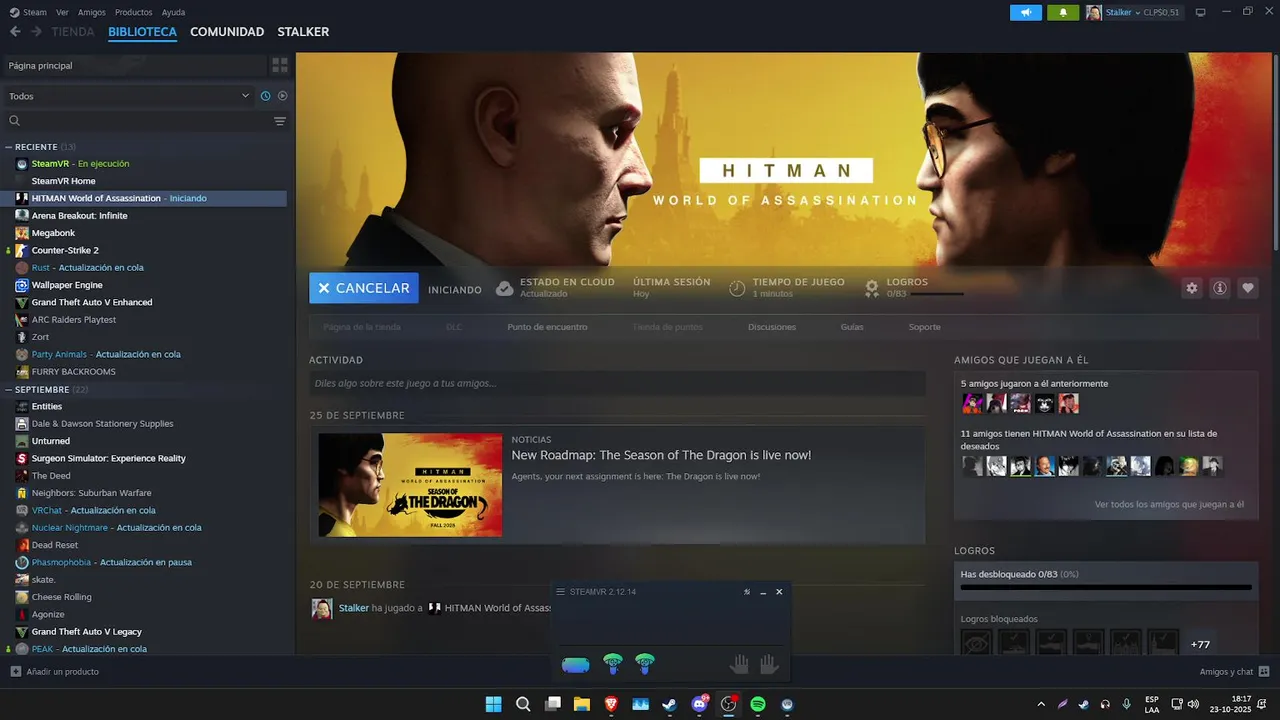Open Discord from the taskbar
1280x720 pixels.
699,704
